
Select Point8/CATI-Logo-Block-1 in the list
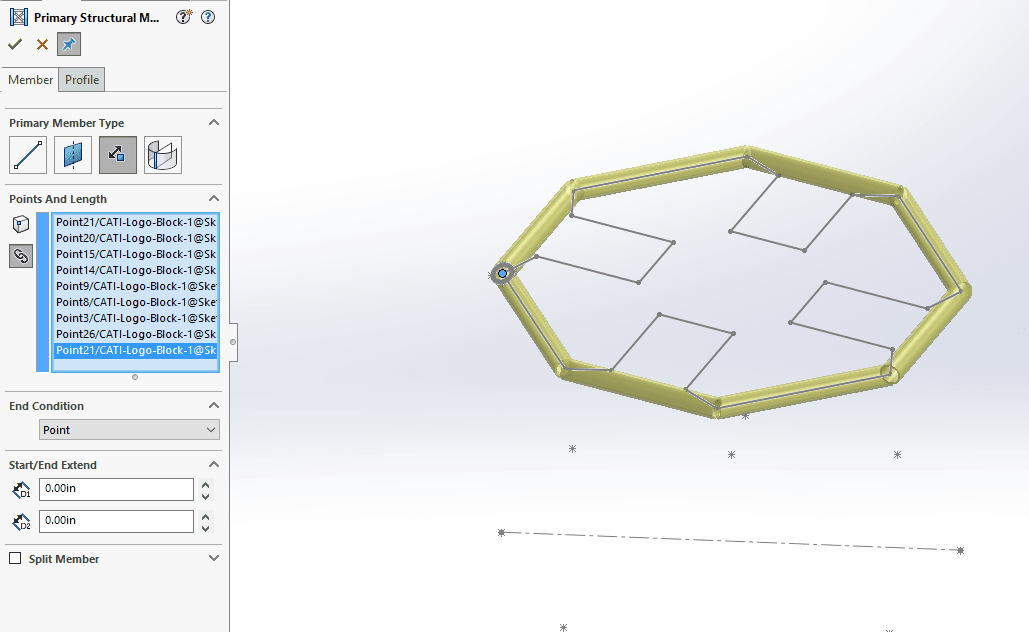136,302
